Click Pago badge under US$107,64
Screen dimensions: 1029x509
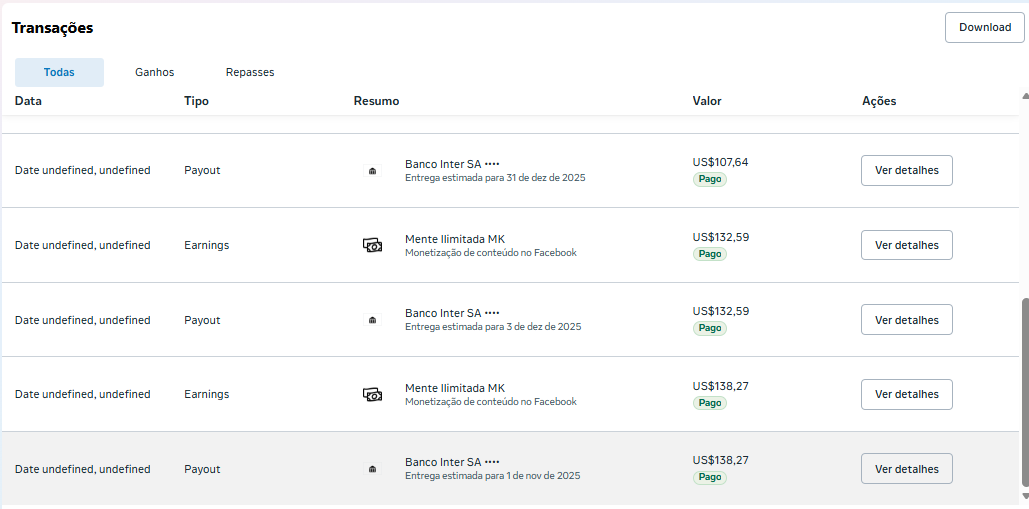(710, 179)
